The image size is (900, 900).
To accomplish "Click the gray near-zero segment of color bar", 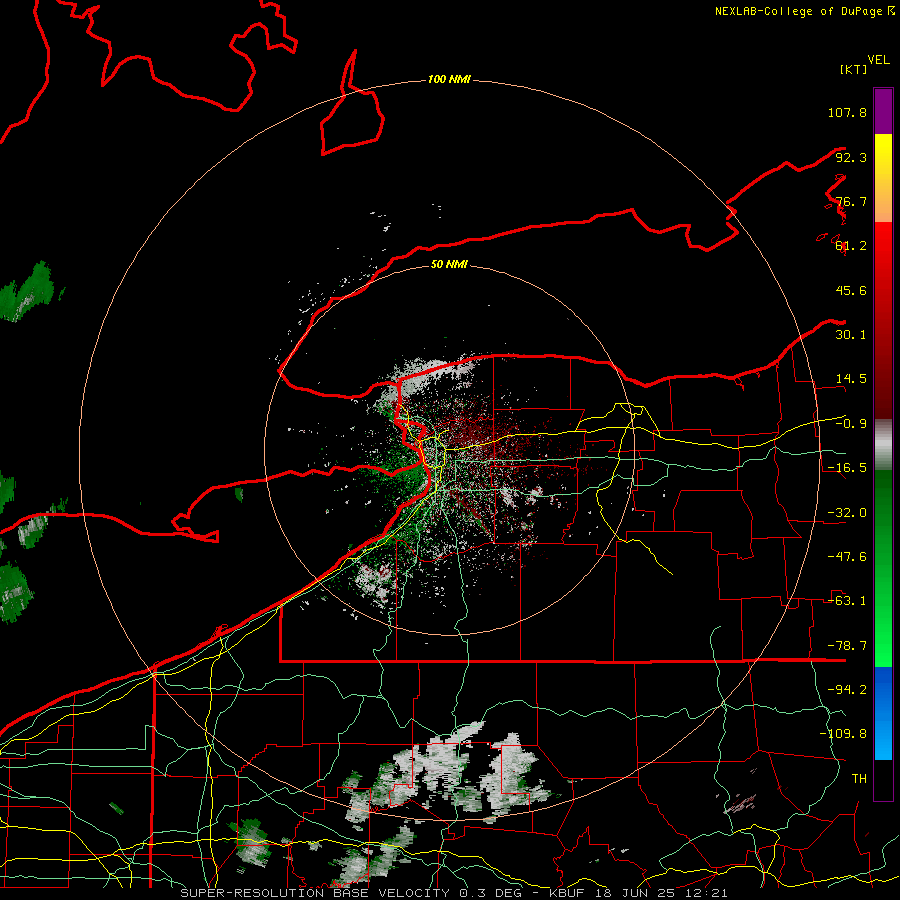I will coord(883,445).
